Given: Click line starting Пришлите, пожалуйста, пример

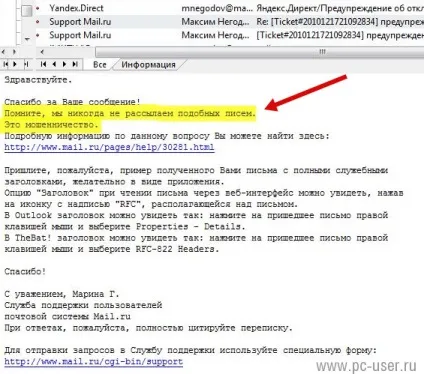Looking at the screenshot, I should click(196, 170).
